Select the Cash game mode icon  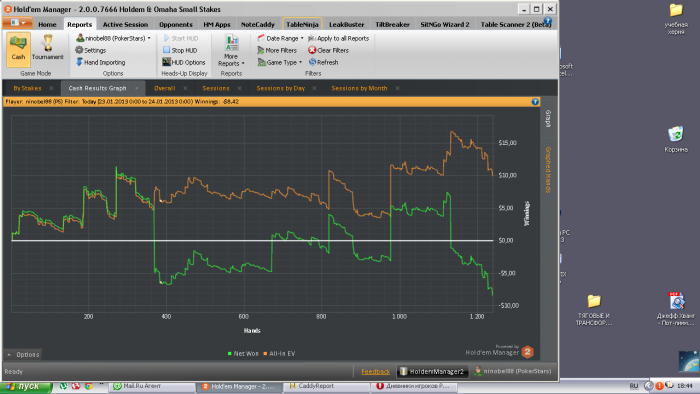(x=18, y=49)
